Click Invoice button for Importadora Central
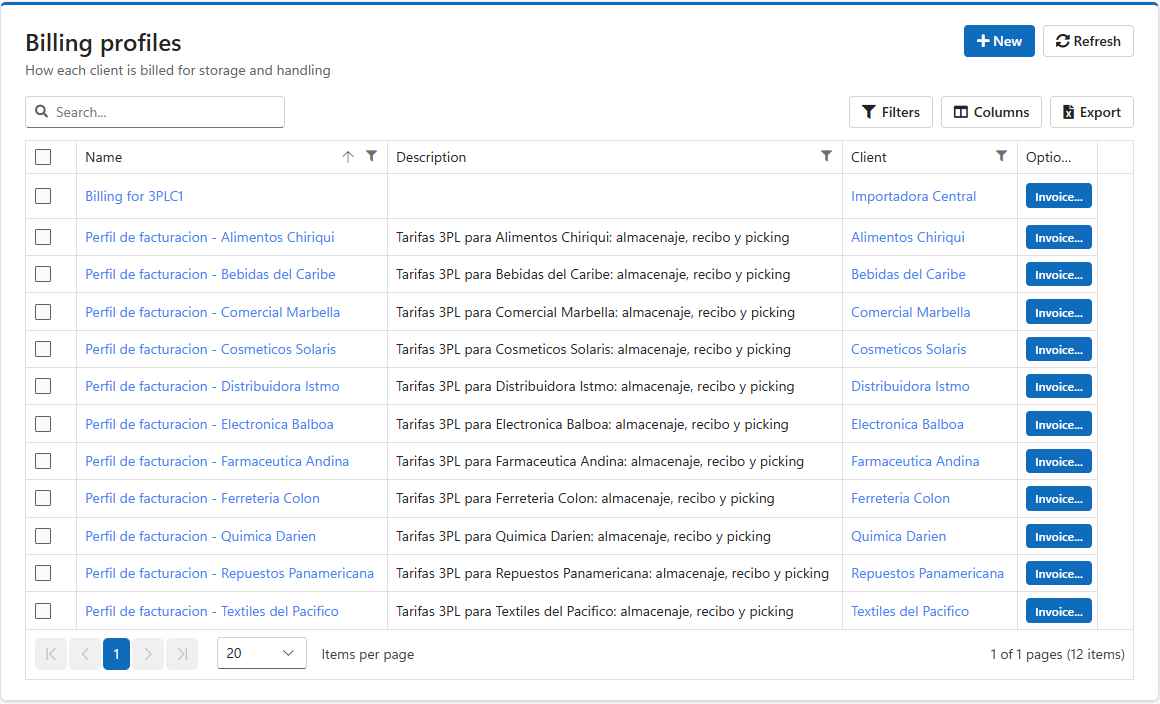Screen dimensions: 1160x704 [x=1059, y=196]
